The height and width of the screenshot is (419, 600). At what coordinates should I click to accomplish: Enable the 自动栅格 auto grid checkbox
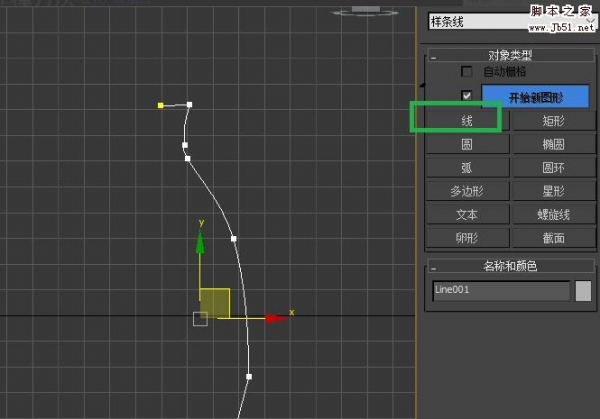click(x=466, y=72)
